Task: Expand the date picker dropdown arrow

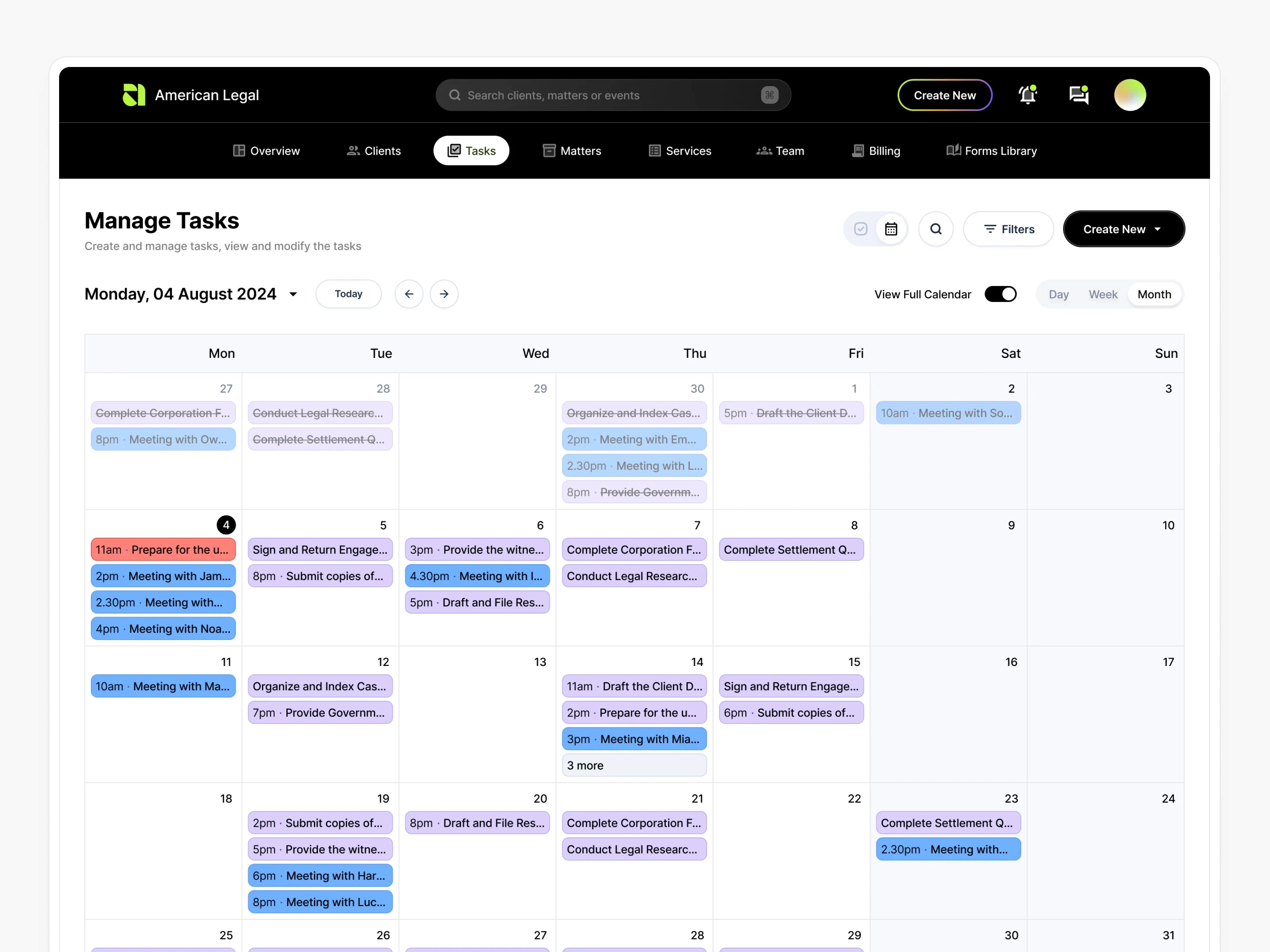Action: [x=293, y=294]
